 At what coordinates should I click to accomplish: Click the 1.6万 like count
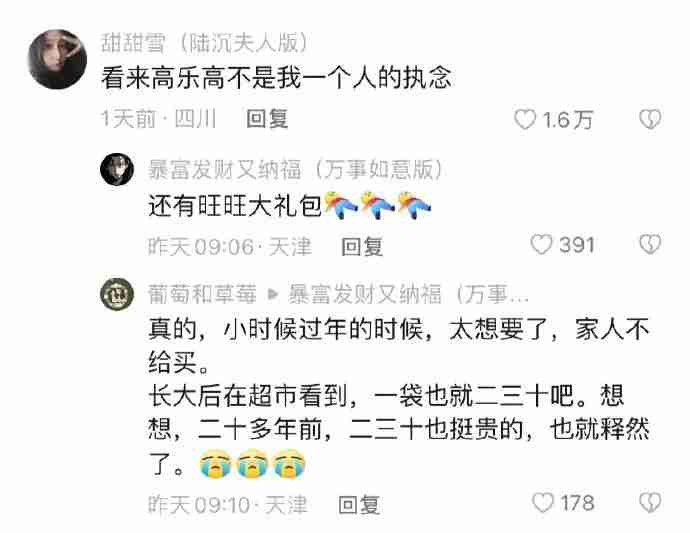click(568, 120)
